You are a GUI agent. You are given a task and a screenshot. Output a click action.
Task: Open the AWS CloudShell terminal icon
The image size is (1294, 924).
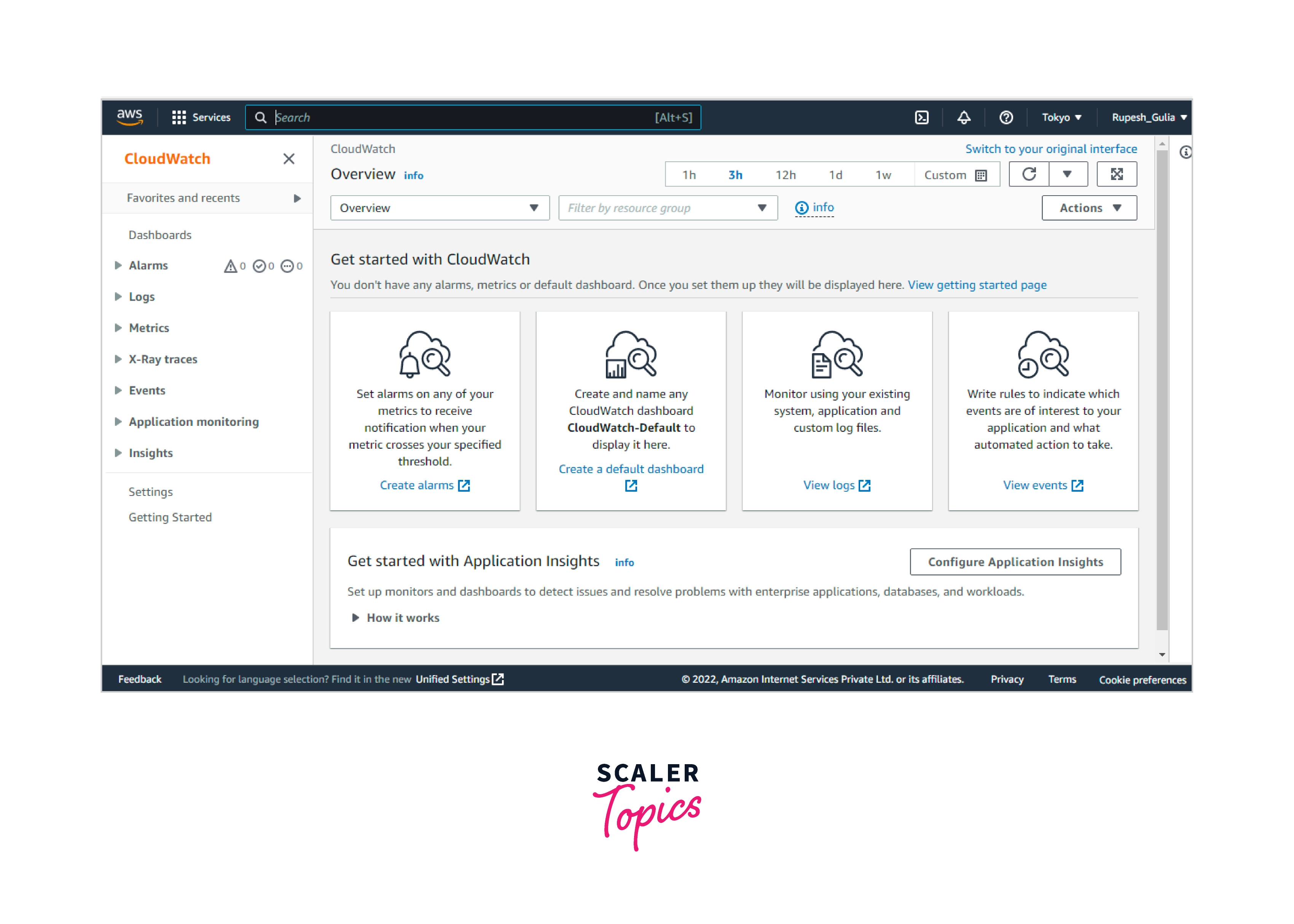point(921,117)
